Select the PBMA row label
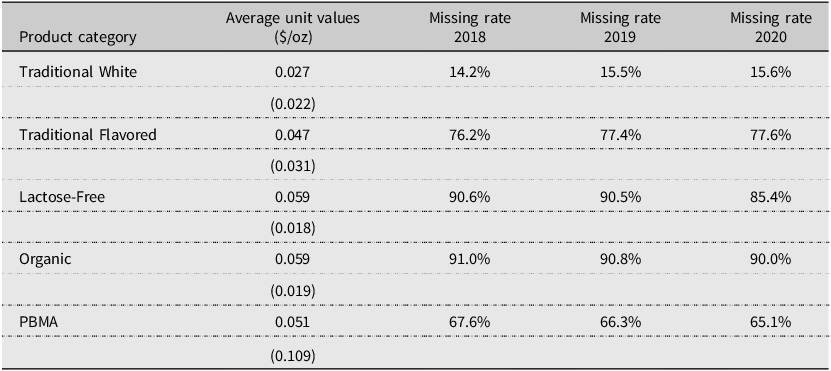Image resolution: width=831 pixels, height=371 pixels. pyautogui.click(x=41, y=322)
